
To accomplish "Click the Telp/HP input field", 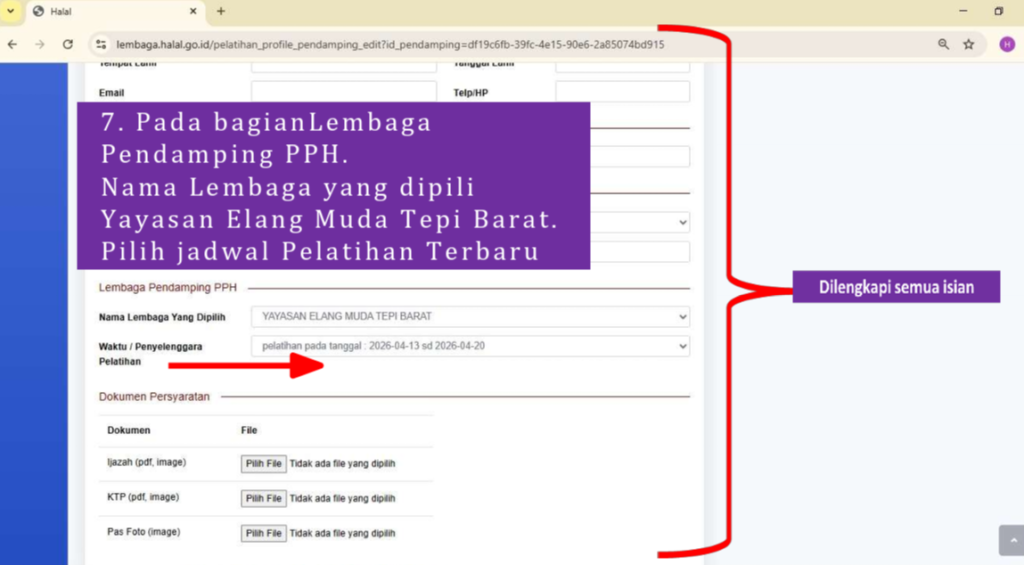I will tap(622, 92).
